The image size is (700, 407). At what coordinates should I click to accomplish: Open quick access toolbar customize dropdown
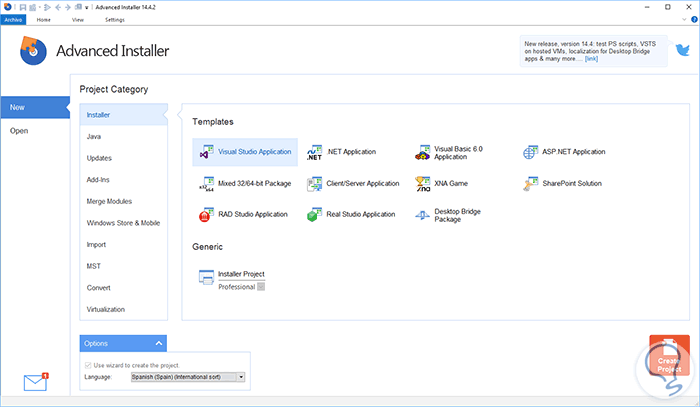click(x=87, y=7)
